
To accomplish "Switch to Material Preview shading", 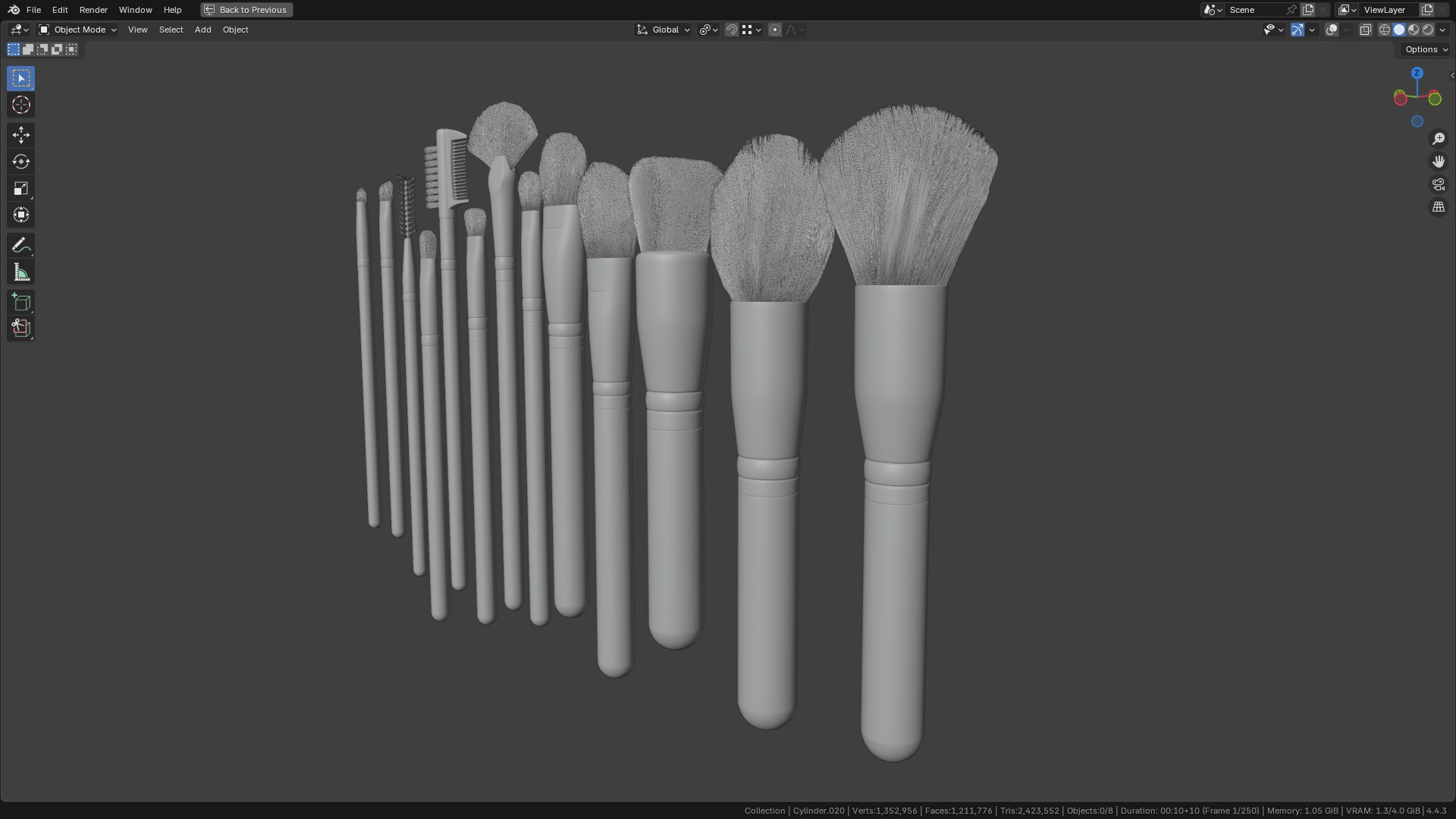I will 1414,30.
